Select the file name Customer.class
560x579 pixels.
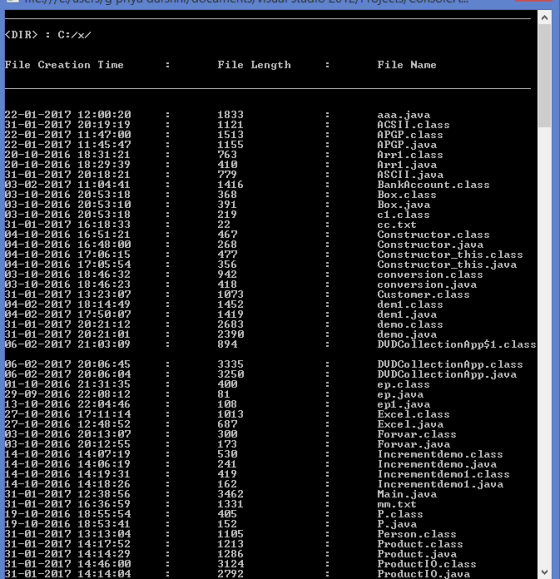pos(423,294)
